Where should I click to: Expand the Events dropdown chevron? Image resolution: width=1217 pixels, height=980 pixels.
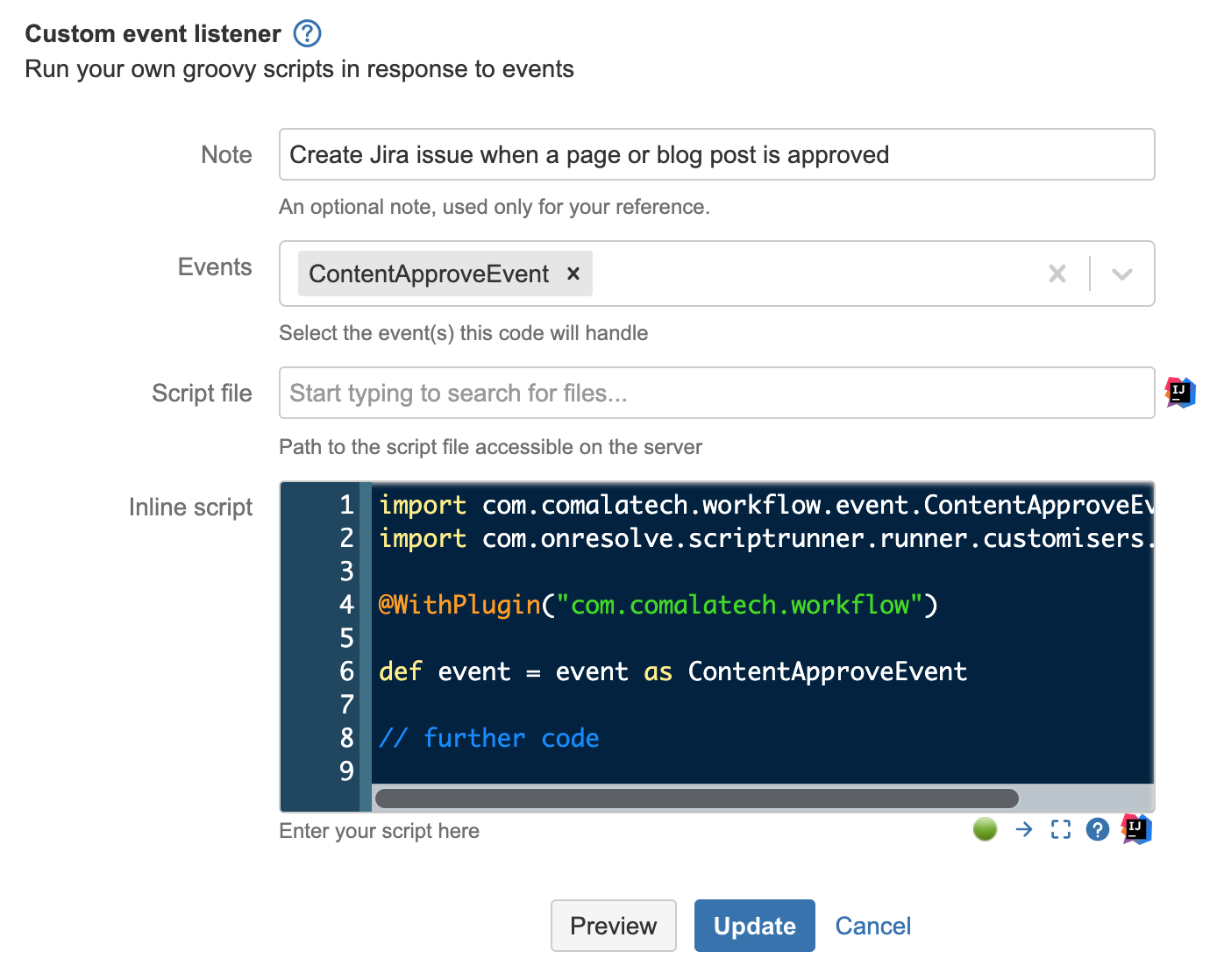[x=1122, y=273]
